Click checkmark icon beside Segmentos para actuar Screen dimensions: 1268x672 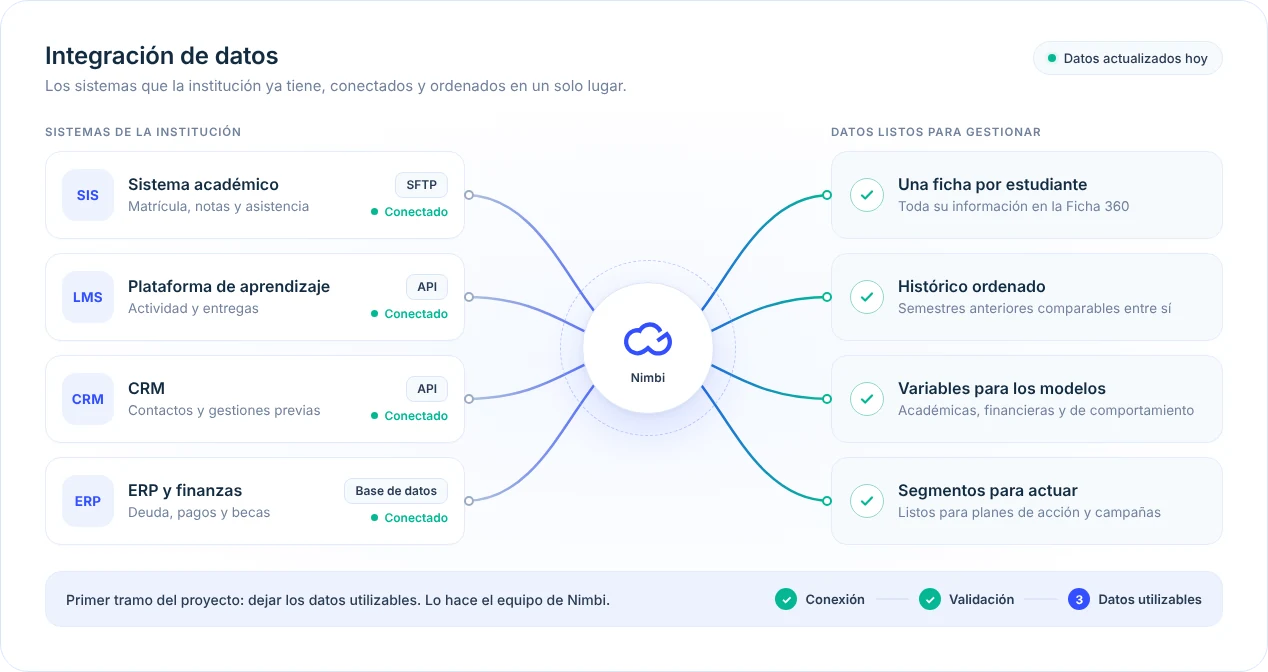pos(867,501)
